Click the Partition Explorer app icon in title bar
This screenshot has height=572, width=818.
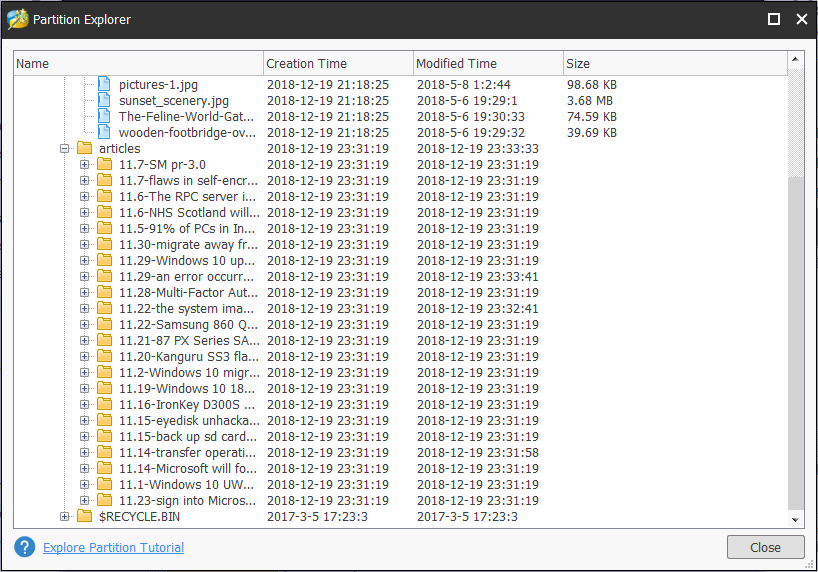pos(17,19)
